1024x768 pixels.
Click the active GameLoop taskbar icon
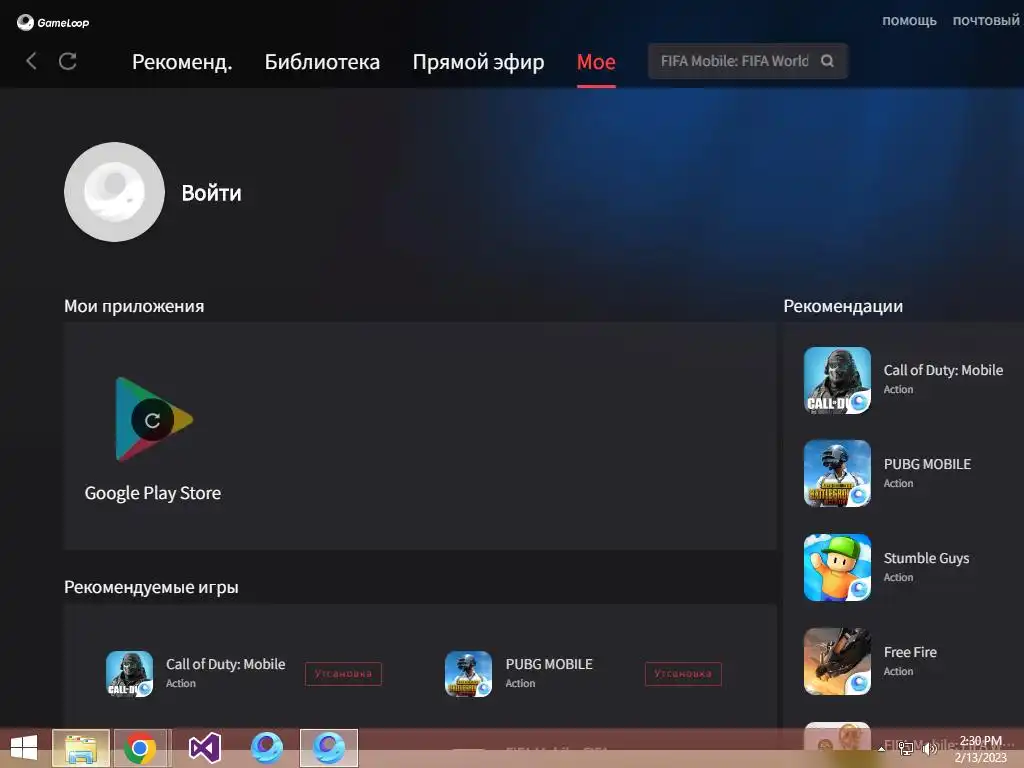coord(328,748)
